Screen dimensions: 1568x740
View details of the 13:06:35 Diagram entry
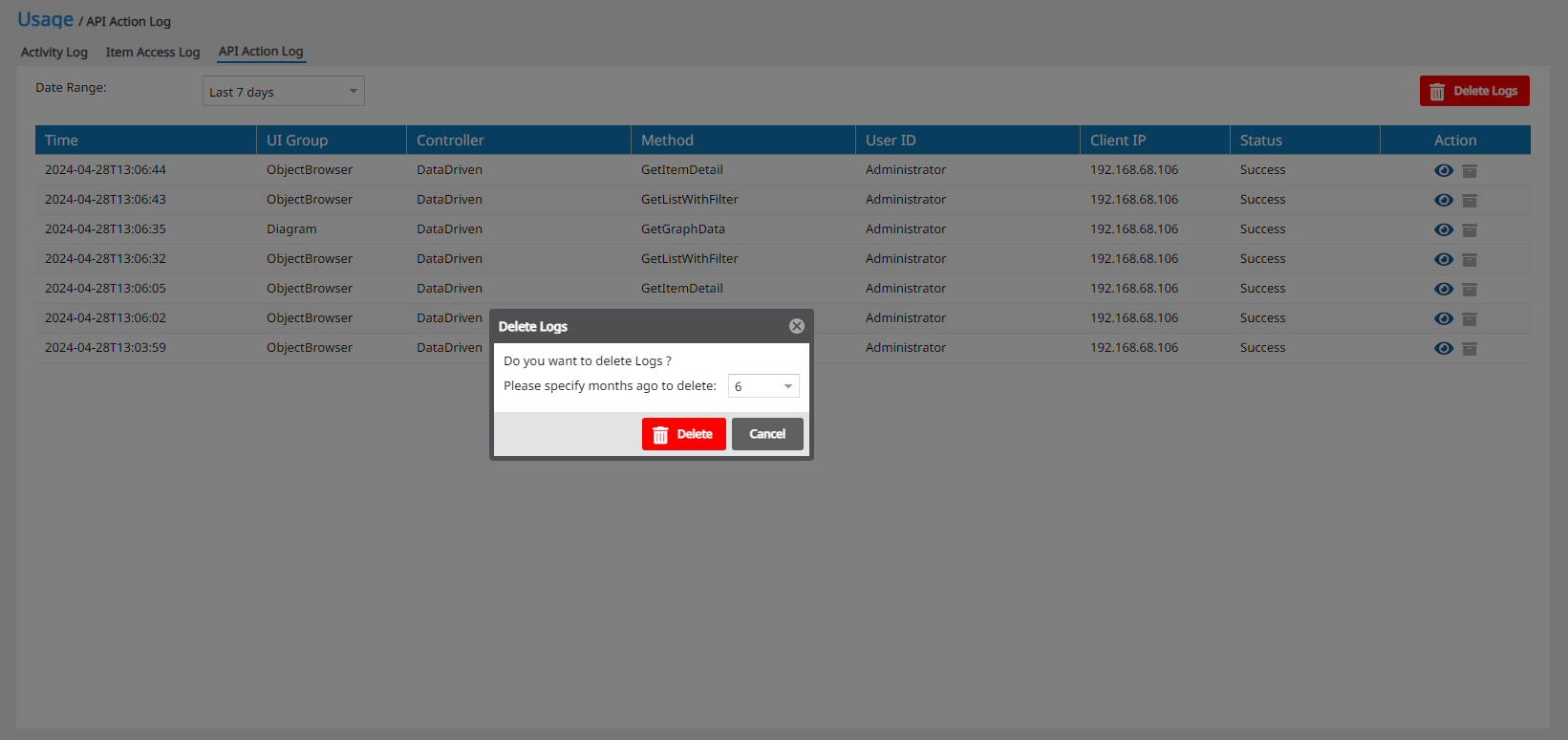point(1444,229)
